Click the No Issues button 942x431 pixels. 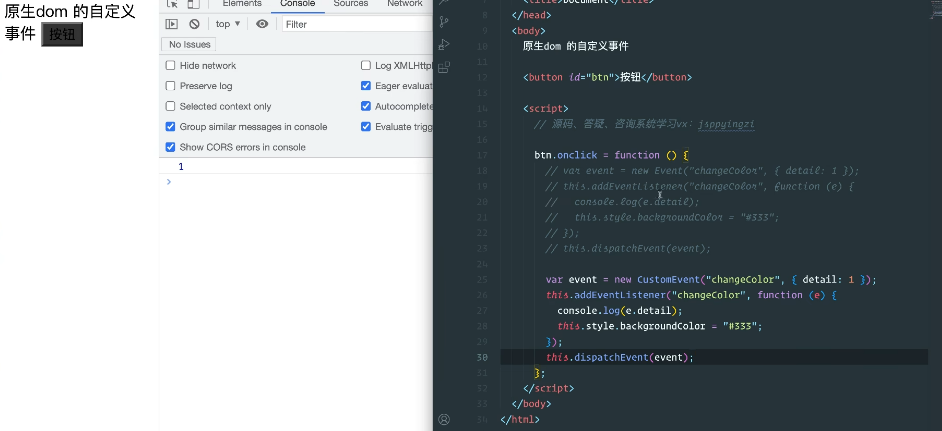coord(189,44)
